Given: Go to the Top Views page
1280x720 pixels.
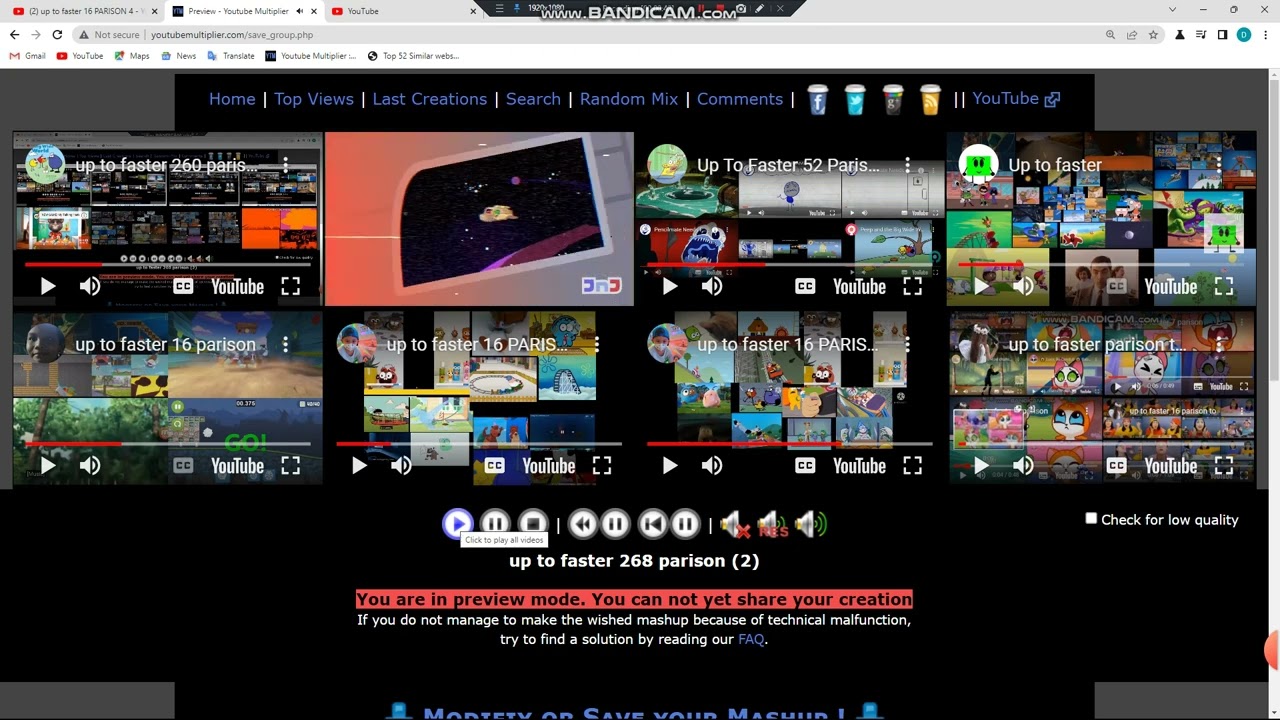Looking at the screenshot, I should coord(314,99).
